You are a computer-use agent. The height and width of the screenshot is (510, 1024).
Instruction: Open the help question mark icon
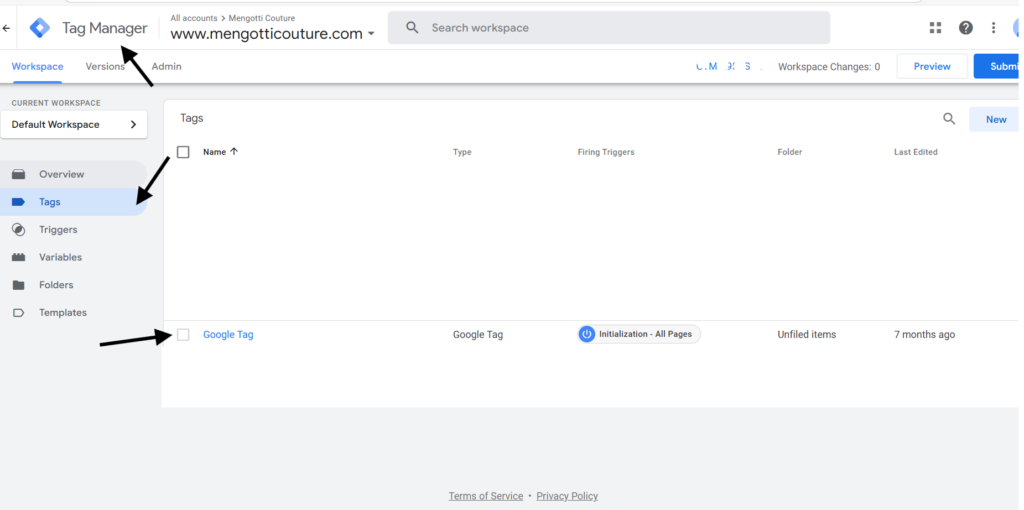pyautogui.click(x=966, y=27)
